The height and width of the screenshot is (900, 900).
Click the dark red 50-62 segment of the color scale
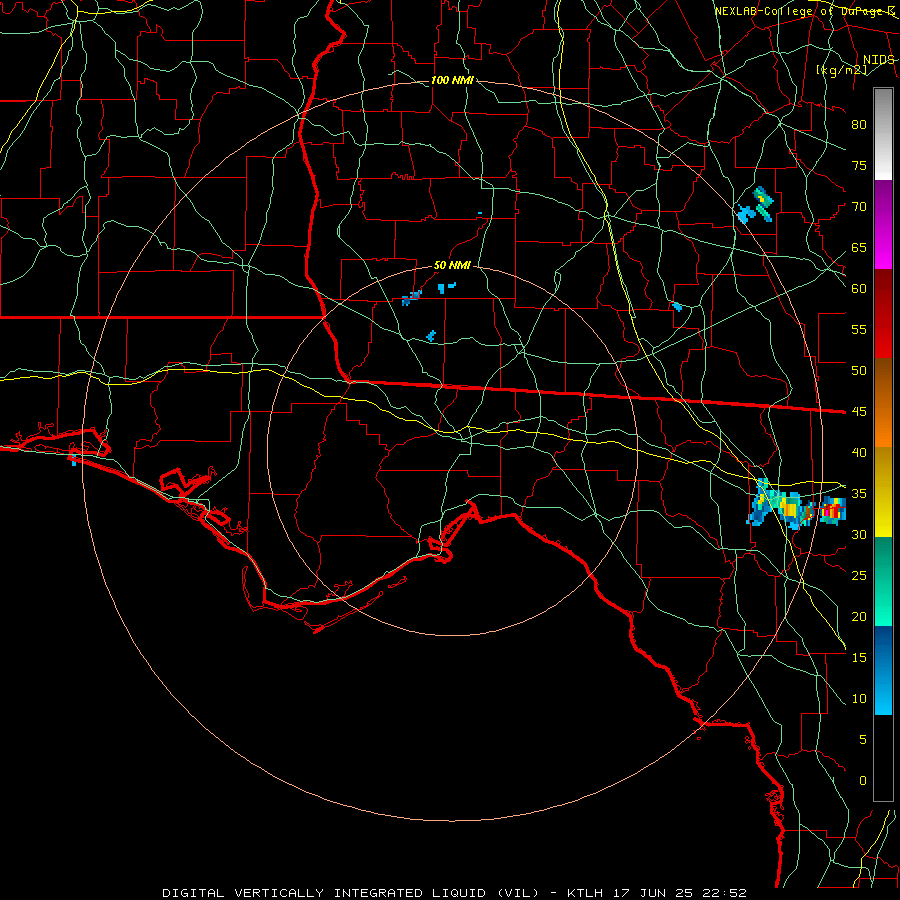883,313
